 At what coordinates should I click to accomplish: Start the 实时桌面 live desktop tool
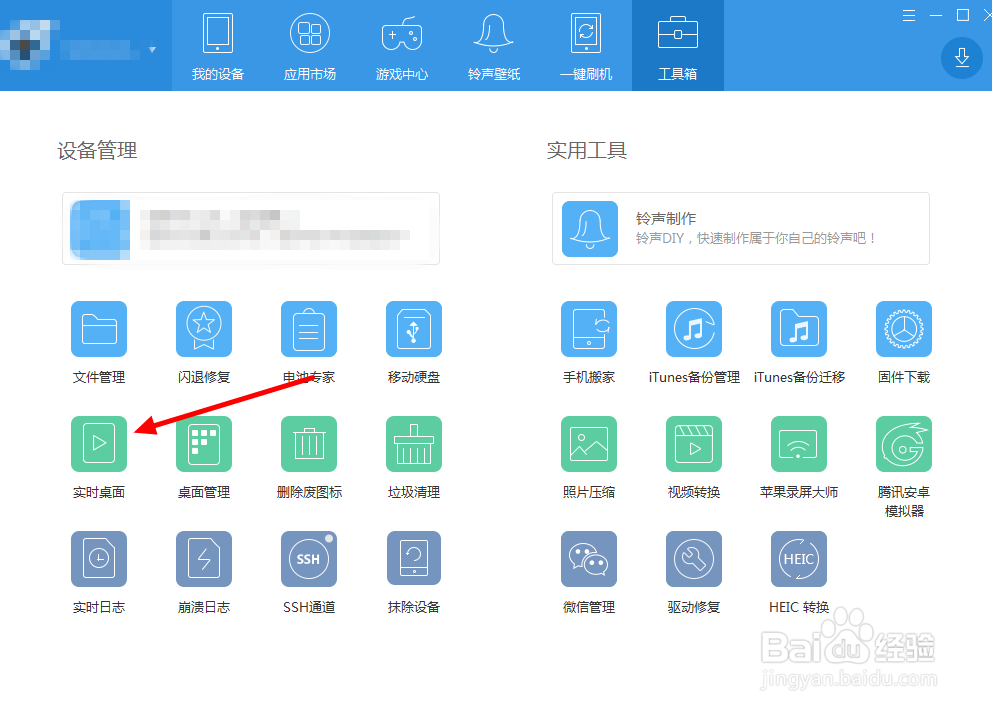[x=99, y=443]
